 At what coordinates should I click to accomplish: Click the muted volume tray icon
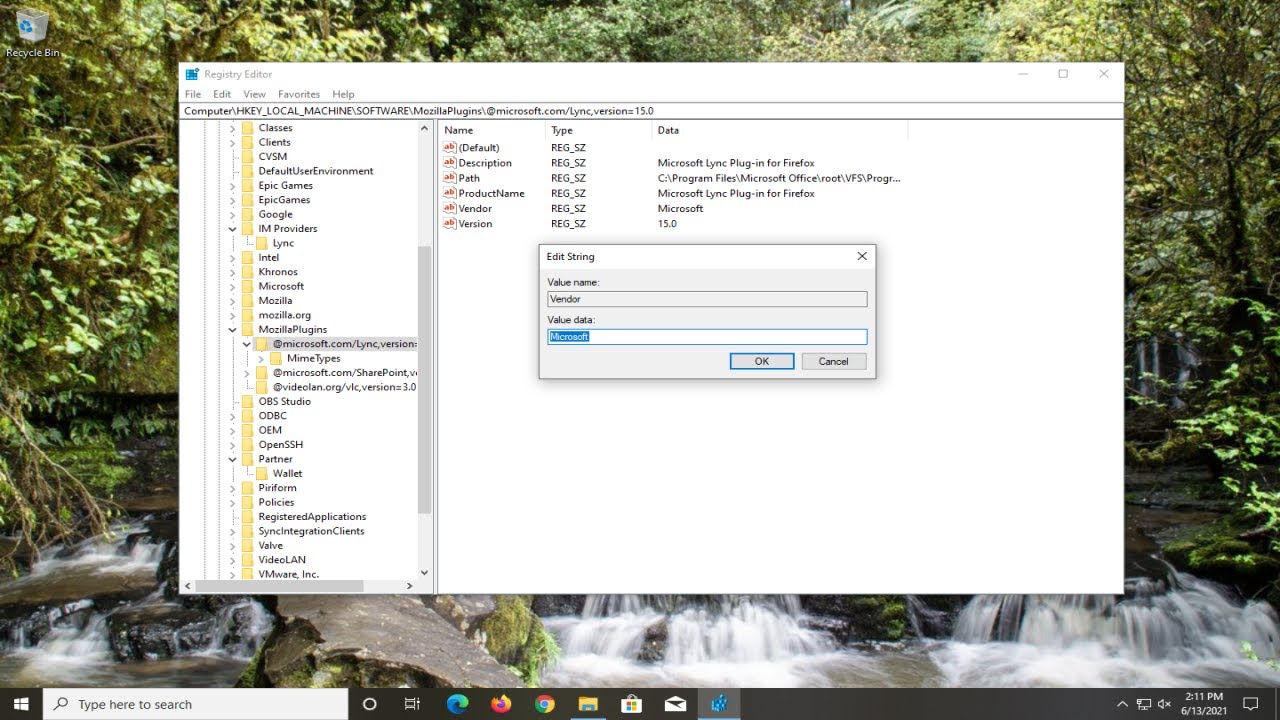point(1165,704)
